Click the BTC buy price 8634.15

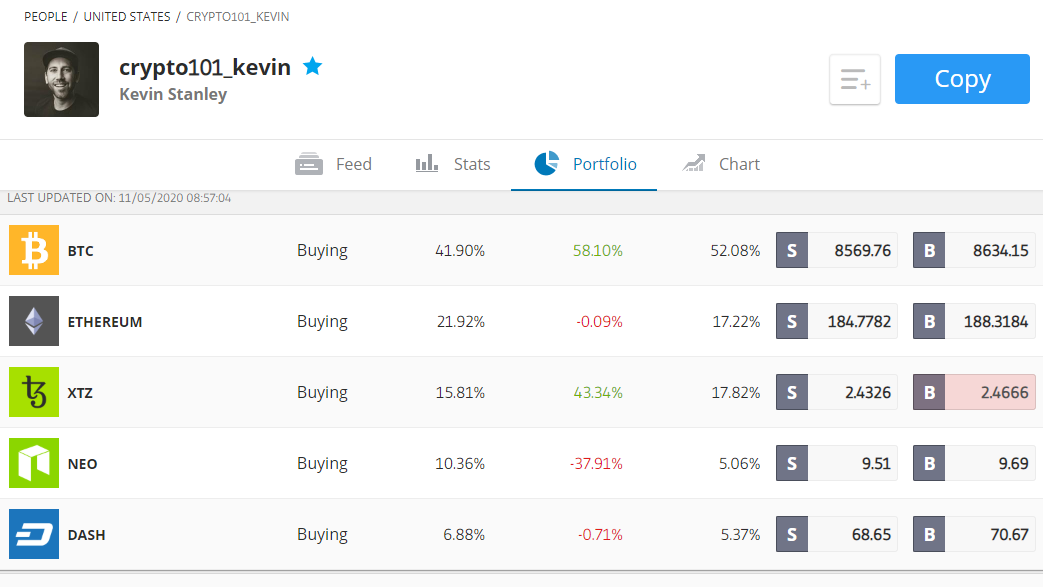974,250
